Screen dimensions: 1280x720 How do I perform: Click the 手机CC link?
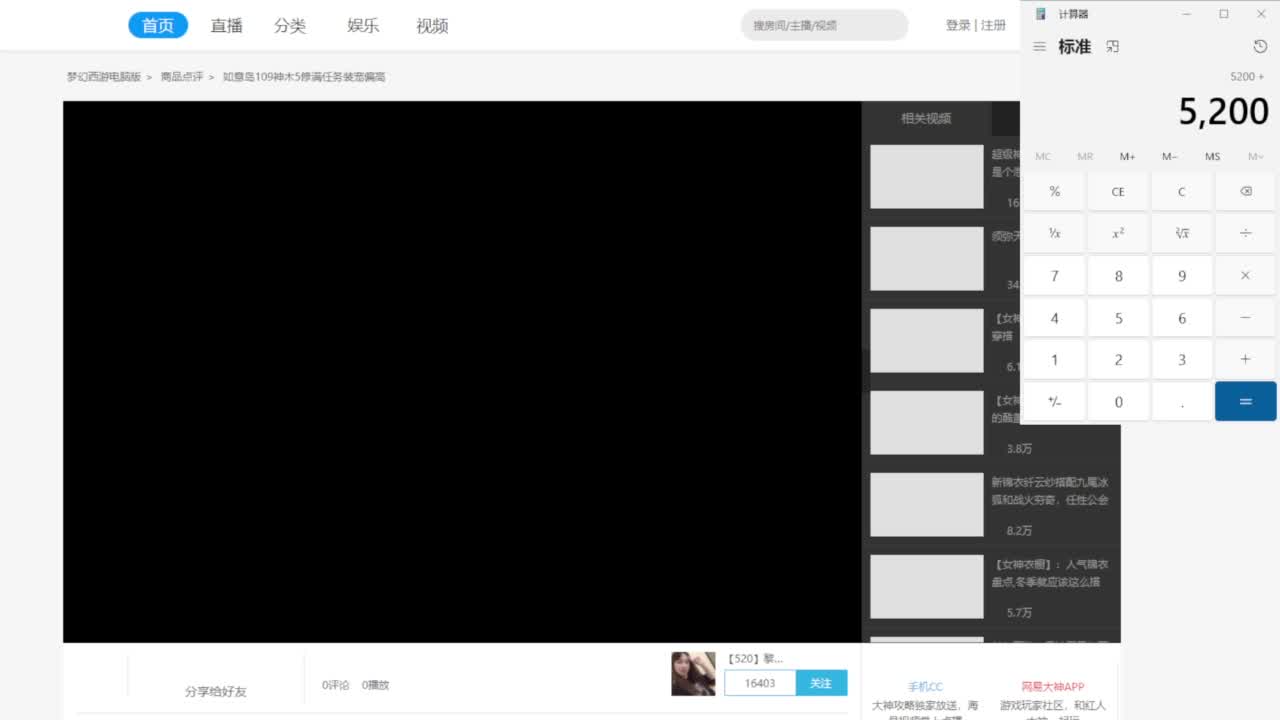pos(925,687)
